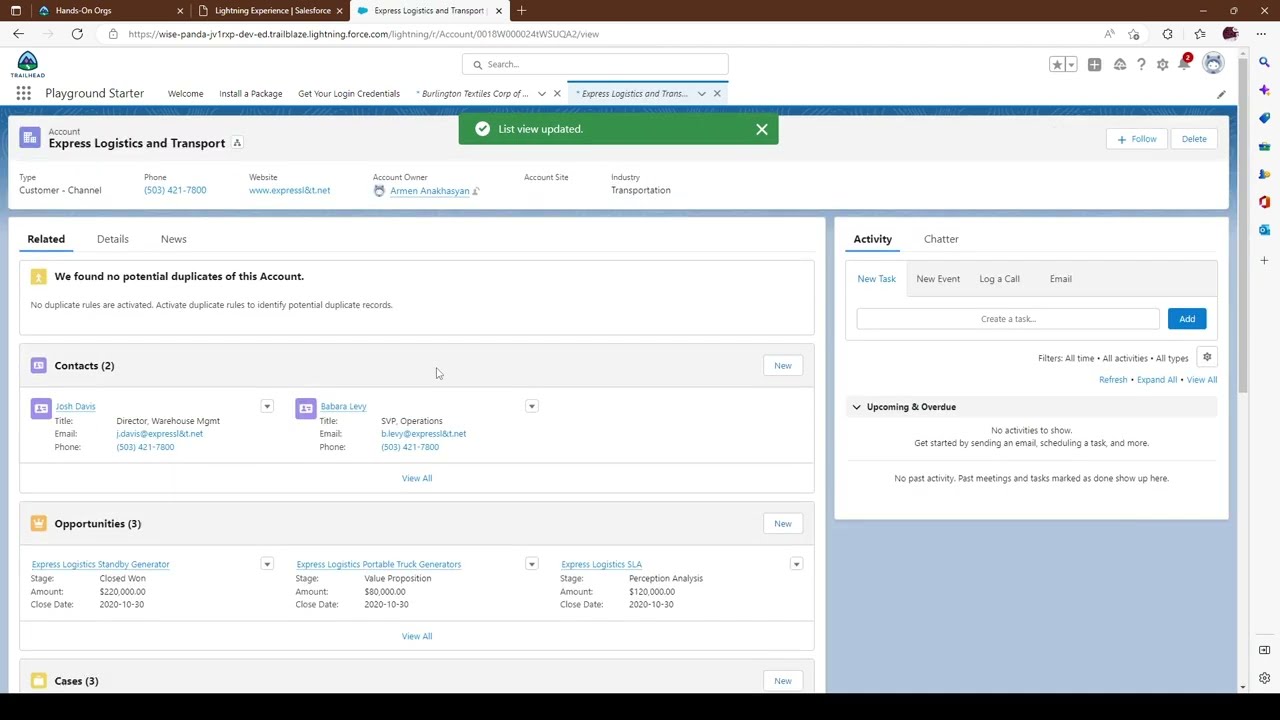This screenshot has height=720, width=1280.
Task: Click the browser address bar URL
Action: pos(364,34)
